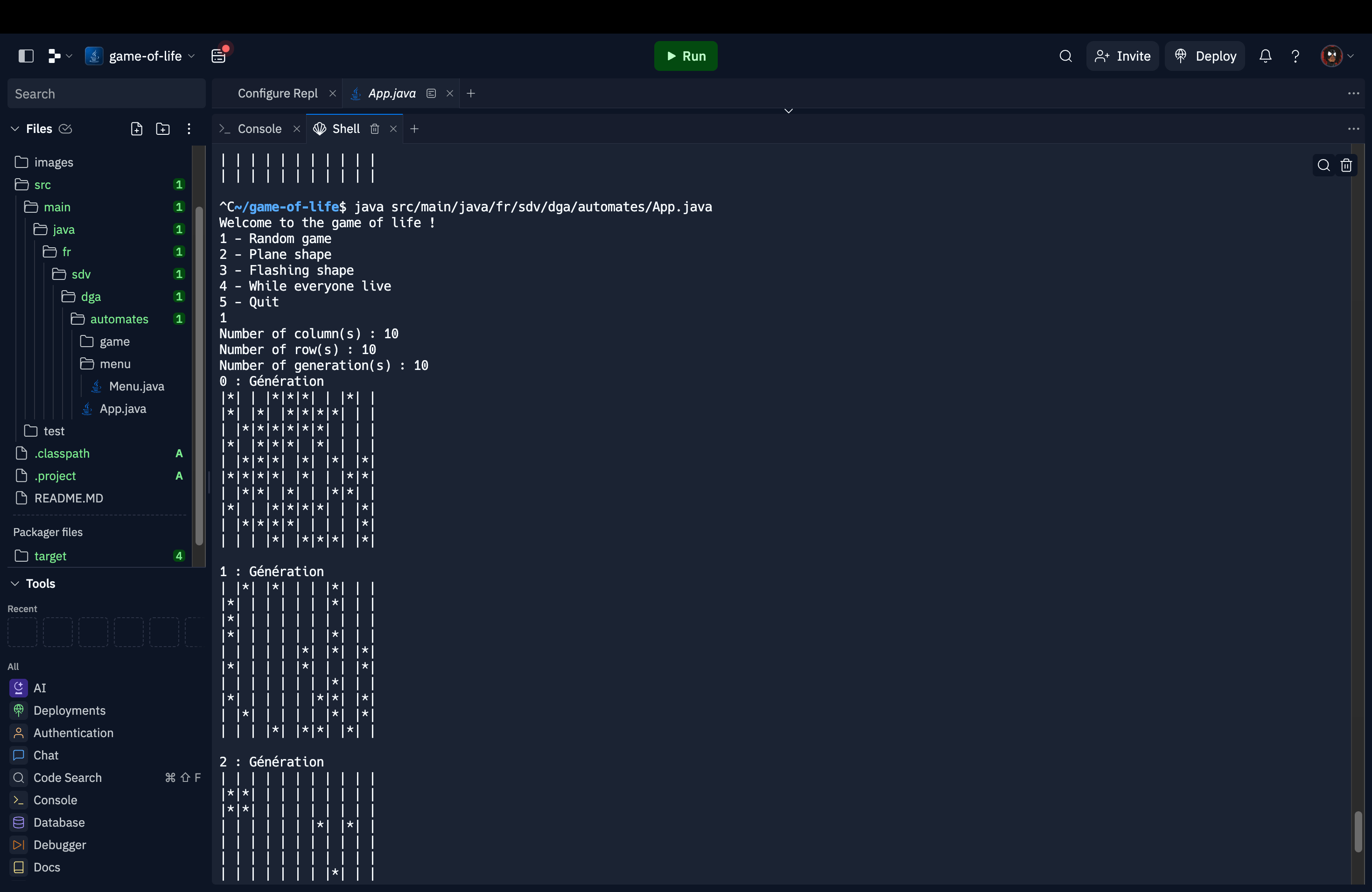Search shell output with the magnifier icon
This screenshot has width=1372, height=892.
pyautogui.click(x=1323, y=166)
